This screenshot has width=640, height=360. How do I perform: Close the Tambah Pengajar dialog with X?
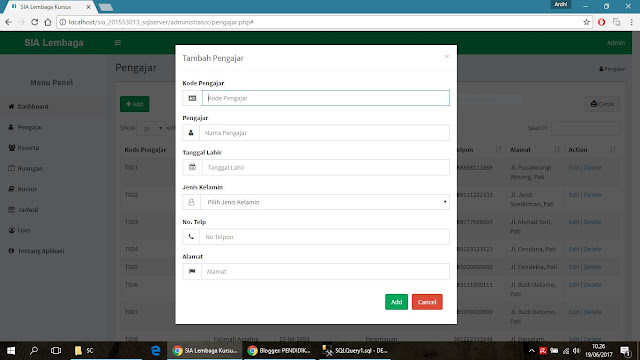point(447,57)
